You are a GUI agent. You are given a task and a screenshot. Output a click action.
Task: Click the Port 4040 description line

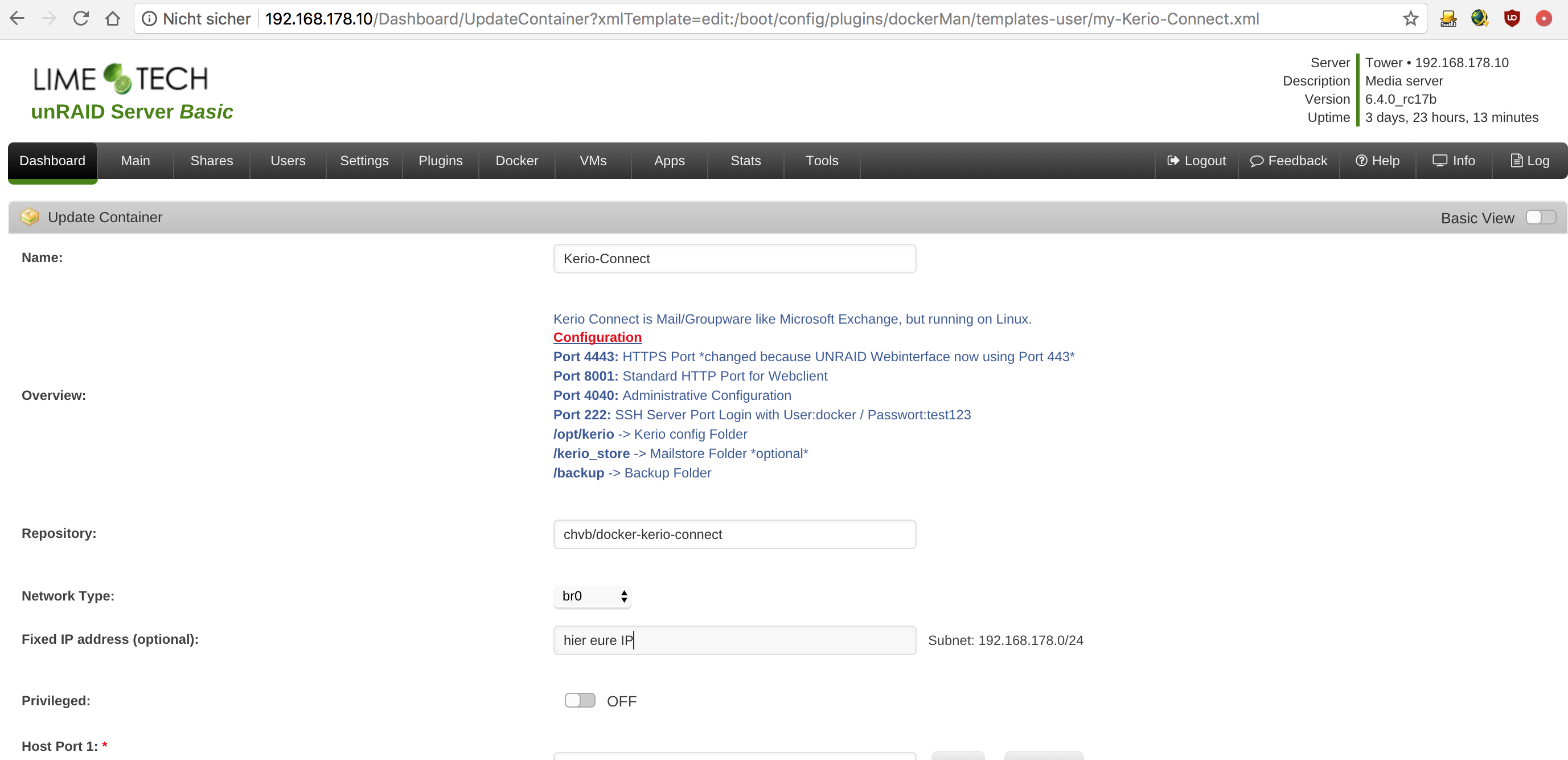click(x=672, y=396)
